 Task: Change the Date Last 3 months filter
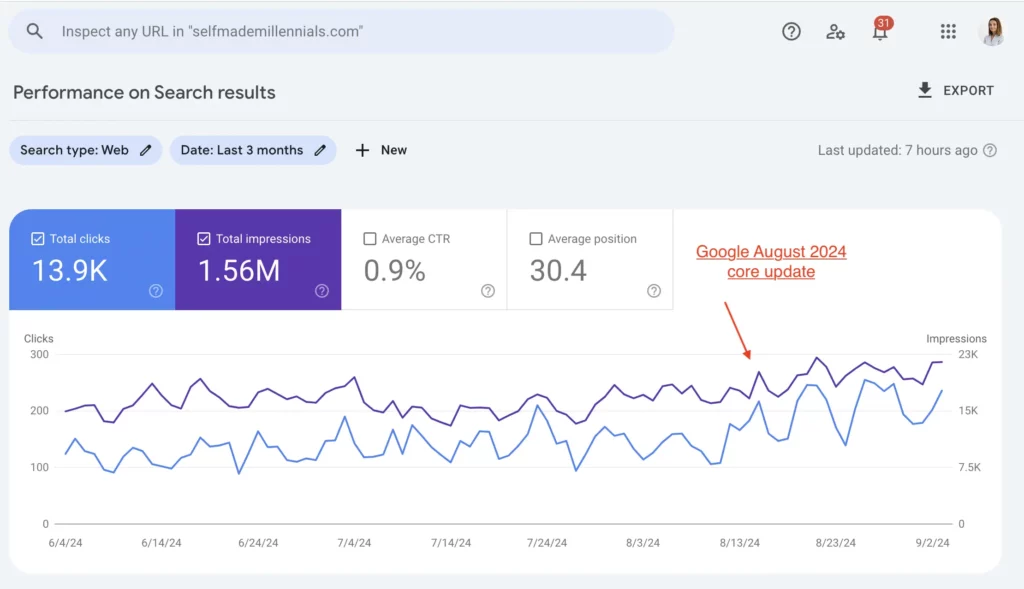pyautogui.click(x=321, y=150)
